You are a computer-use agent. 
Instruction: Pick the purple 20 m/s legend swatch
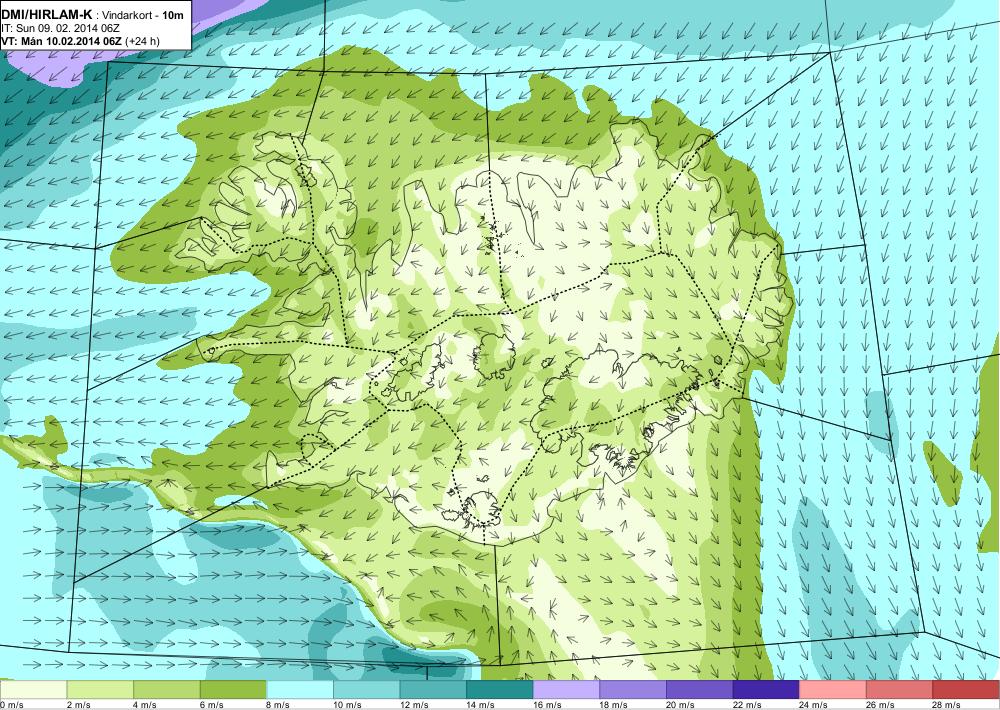point(700,690)
